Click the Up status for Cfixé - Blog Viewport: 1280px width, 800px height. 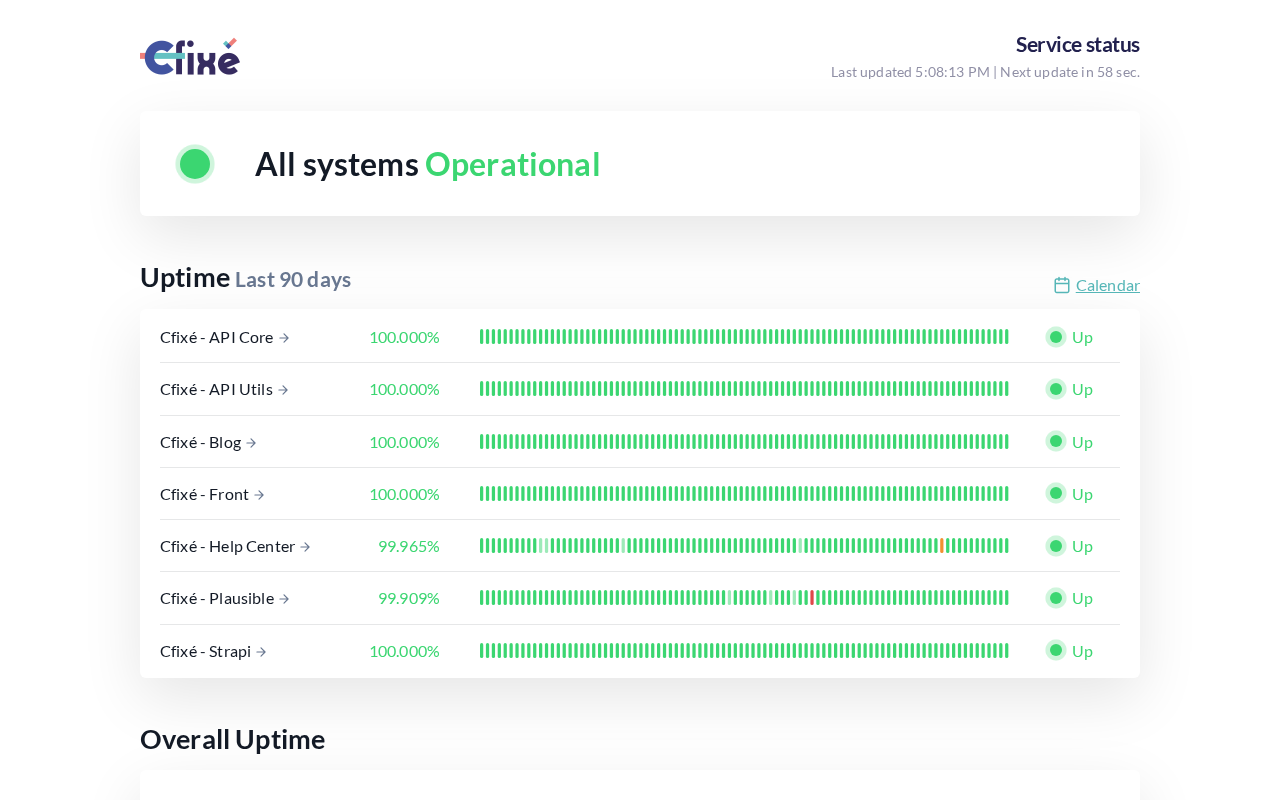pos(1081,442)
